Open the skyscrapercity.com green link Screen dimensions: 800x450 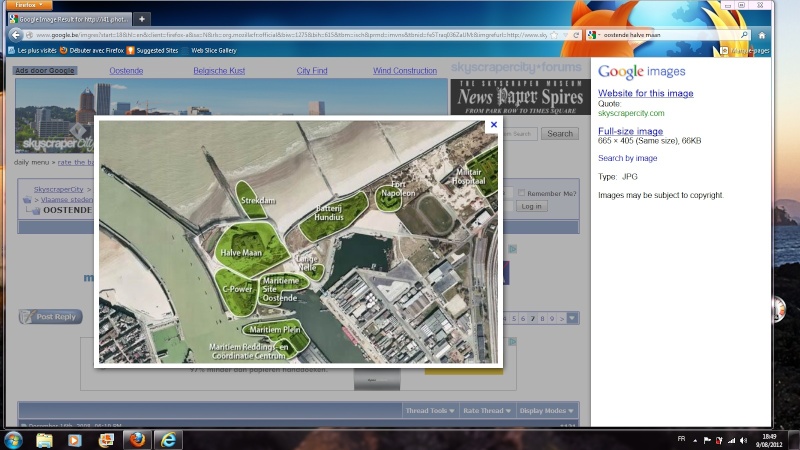(631, 113)
